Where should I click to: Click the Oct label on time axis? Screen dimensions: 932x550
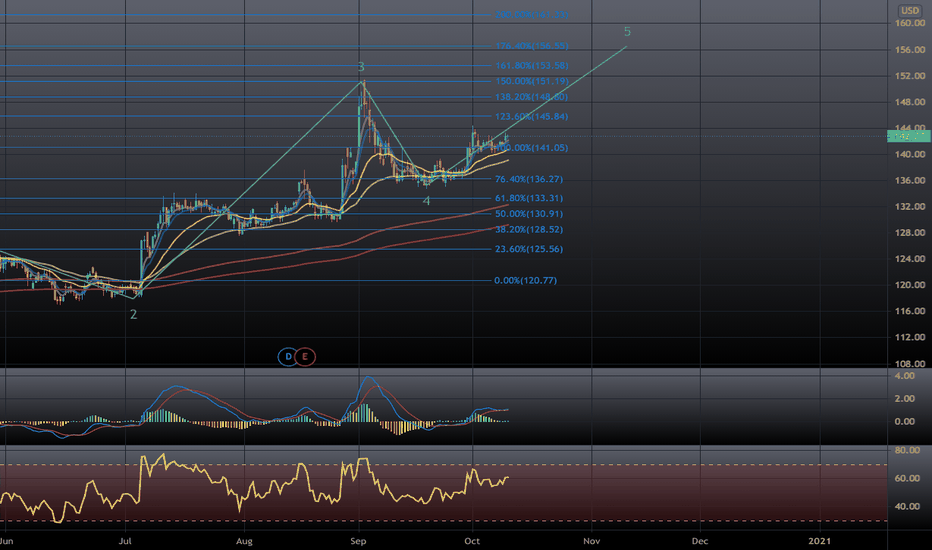tap(472, 541)
